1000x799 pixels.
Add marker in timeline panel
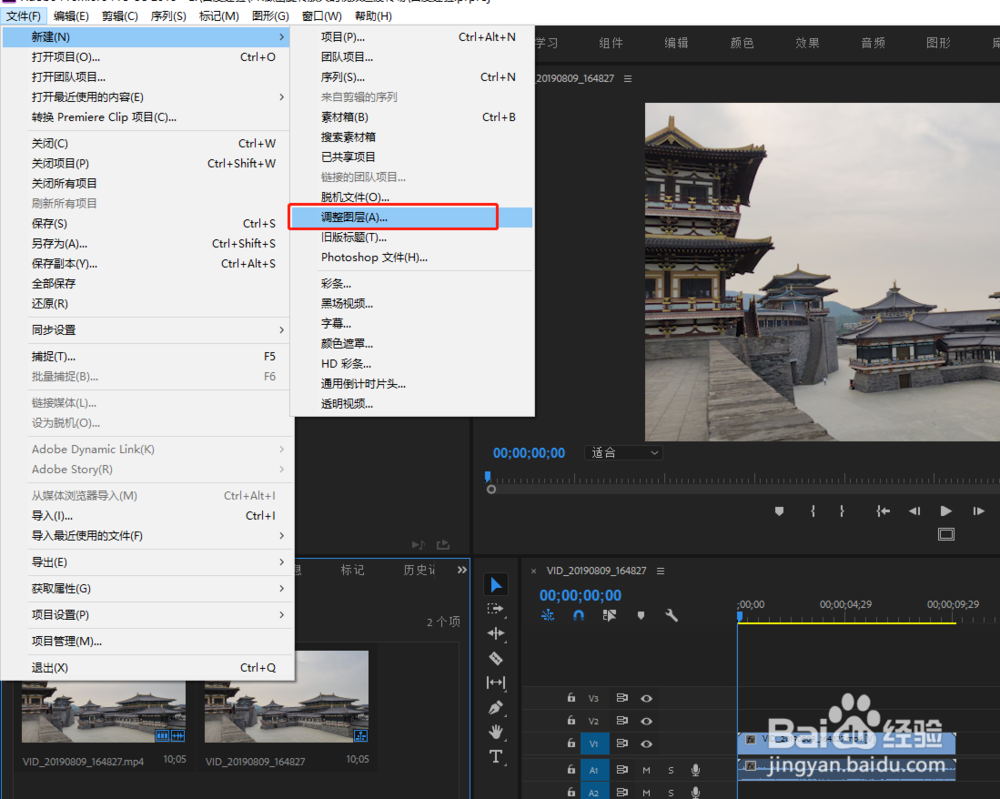pos(641,615)
